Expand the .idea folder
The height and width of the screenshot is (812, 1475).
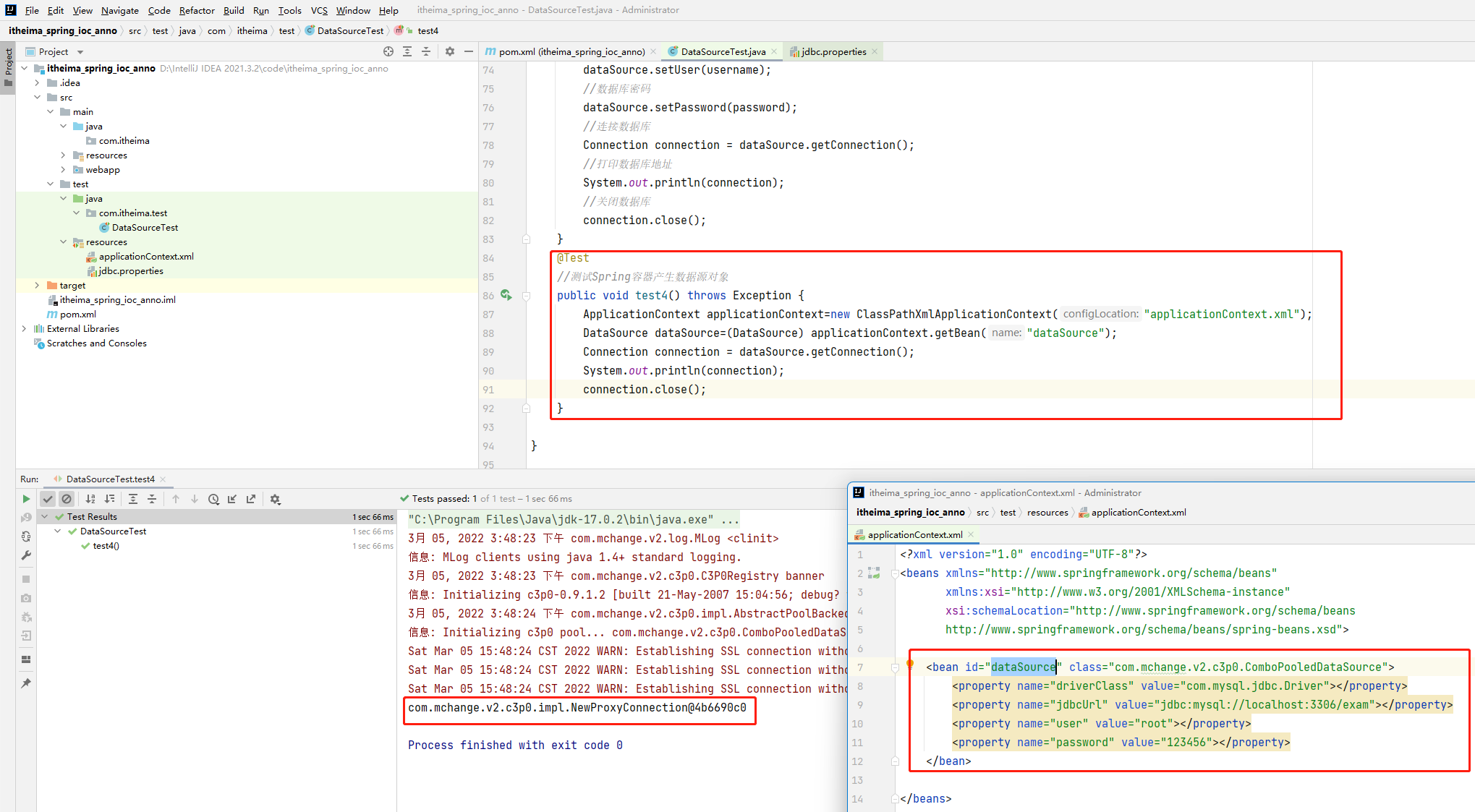click(38, 83)
